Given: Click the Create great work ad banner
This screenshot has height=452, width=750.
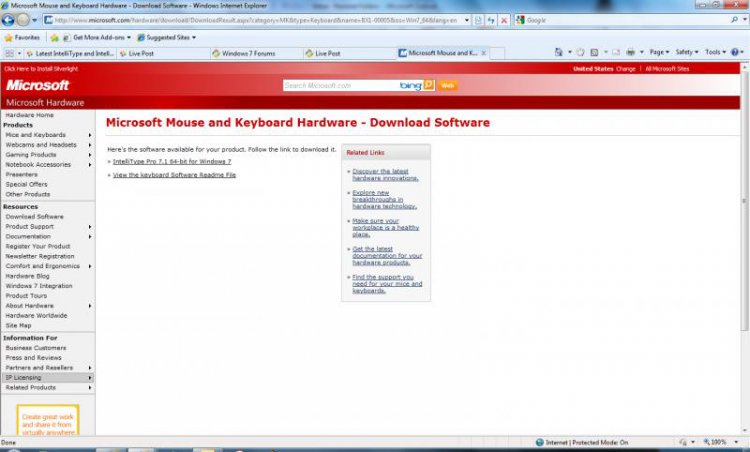Looking at the screenshot, I should tap(48, 421).
